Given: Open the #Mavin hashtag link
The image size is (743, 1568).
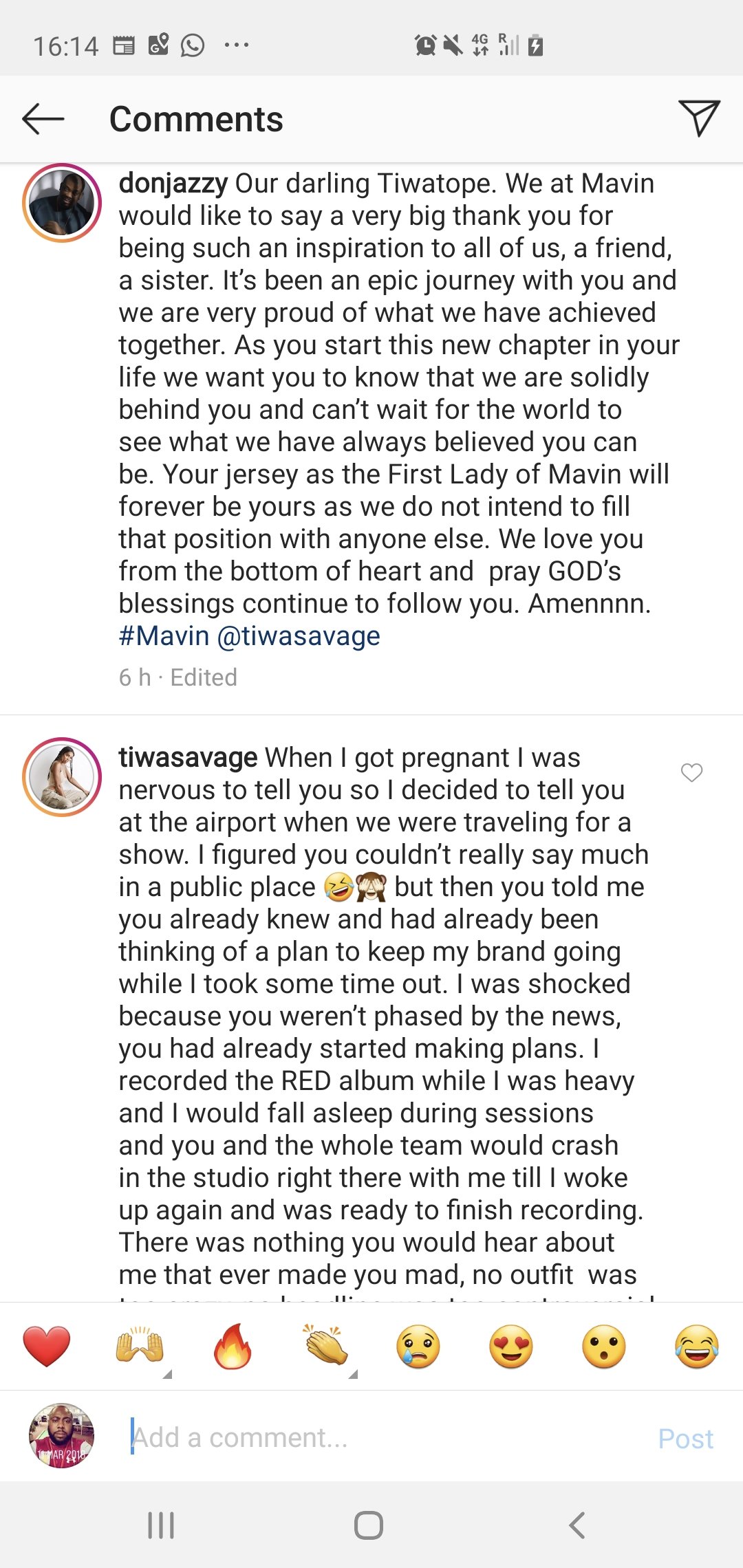Looking at the screenshot, I should click(x=164, y=636).
